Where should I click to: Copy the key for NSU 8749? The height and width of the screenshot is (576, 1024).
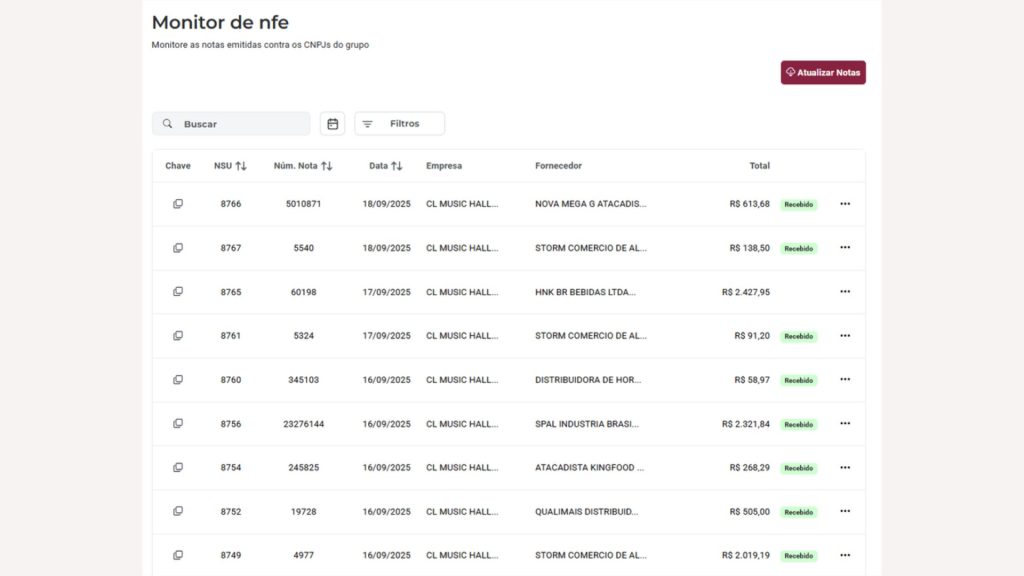[x=178, y=555]
